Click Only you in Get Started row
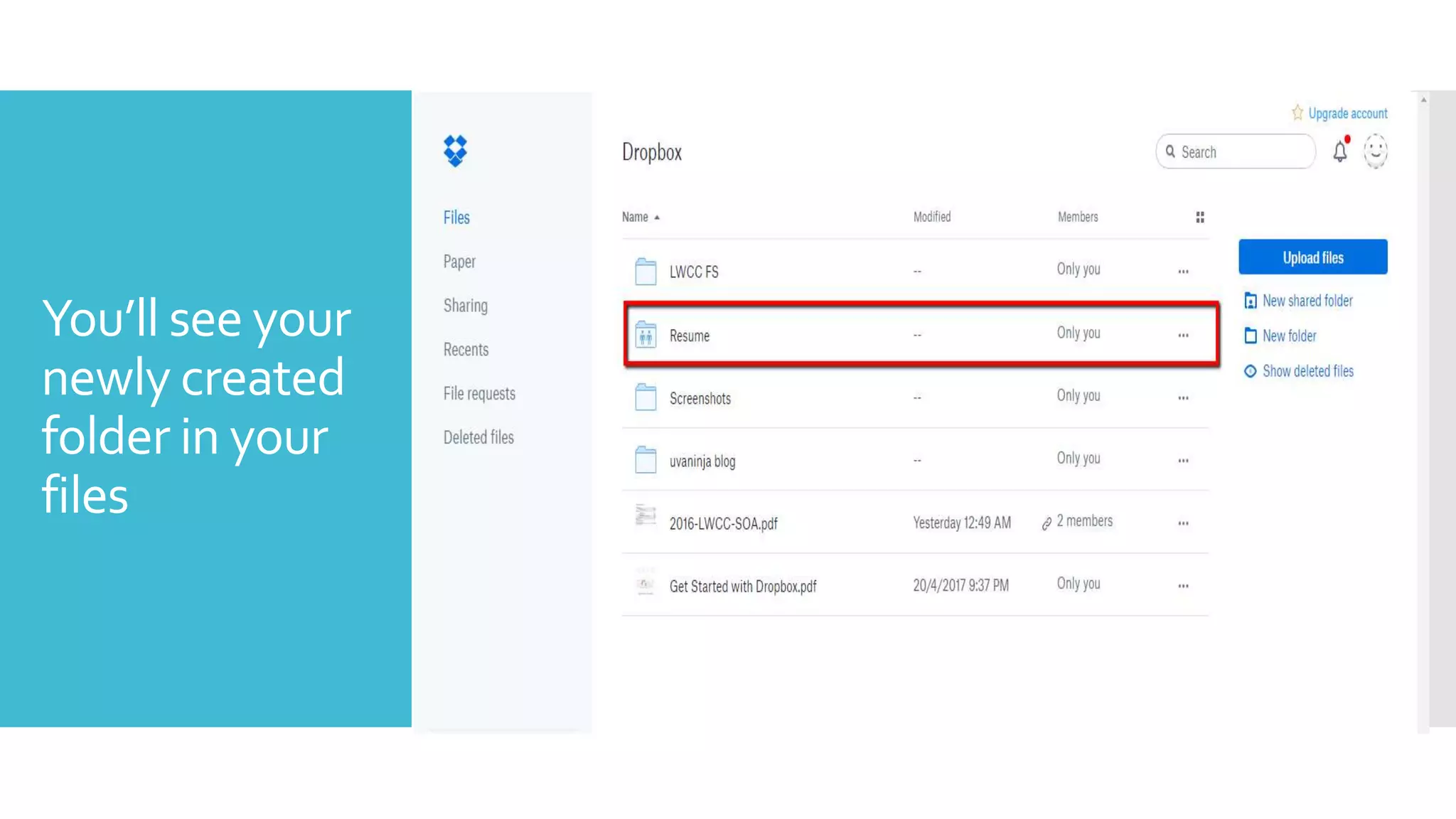This screenshot has height=819, width=1456. [1078, 584]
